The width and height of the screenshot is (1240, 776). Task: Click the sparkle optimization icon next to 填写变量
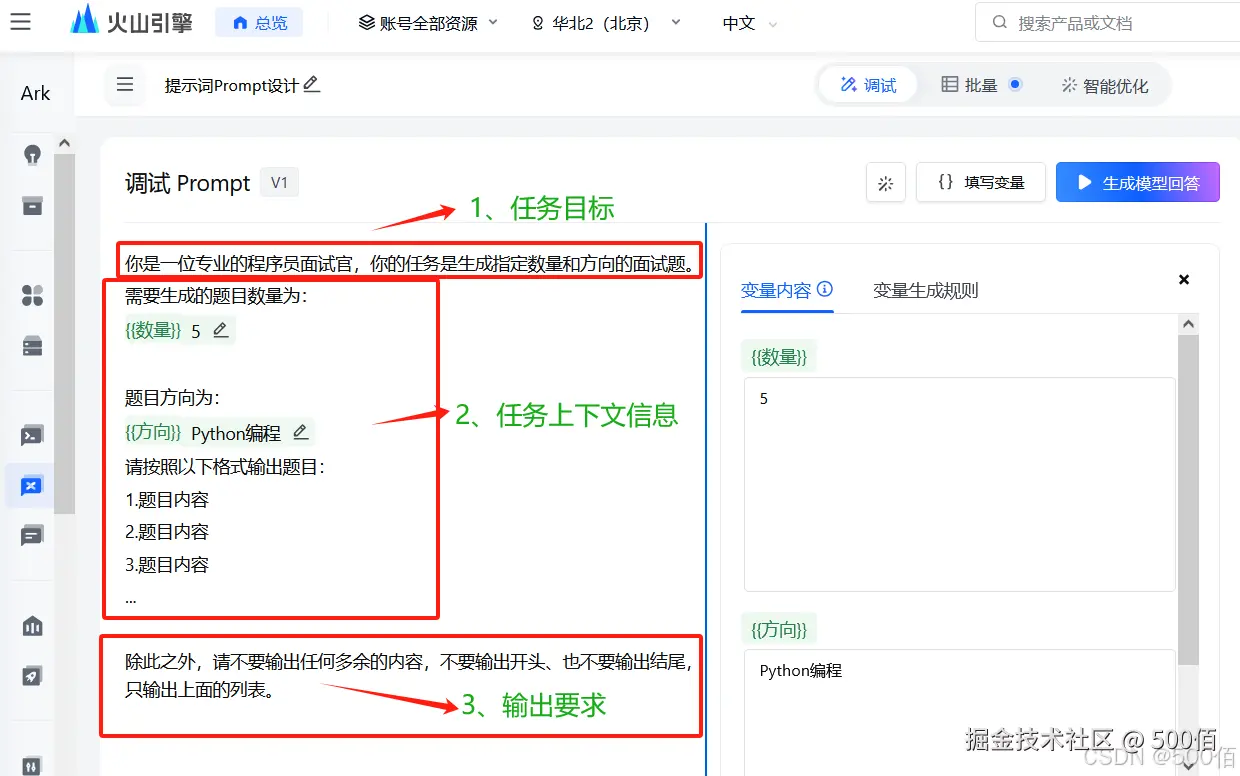(x=885, y=182)
